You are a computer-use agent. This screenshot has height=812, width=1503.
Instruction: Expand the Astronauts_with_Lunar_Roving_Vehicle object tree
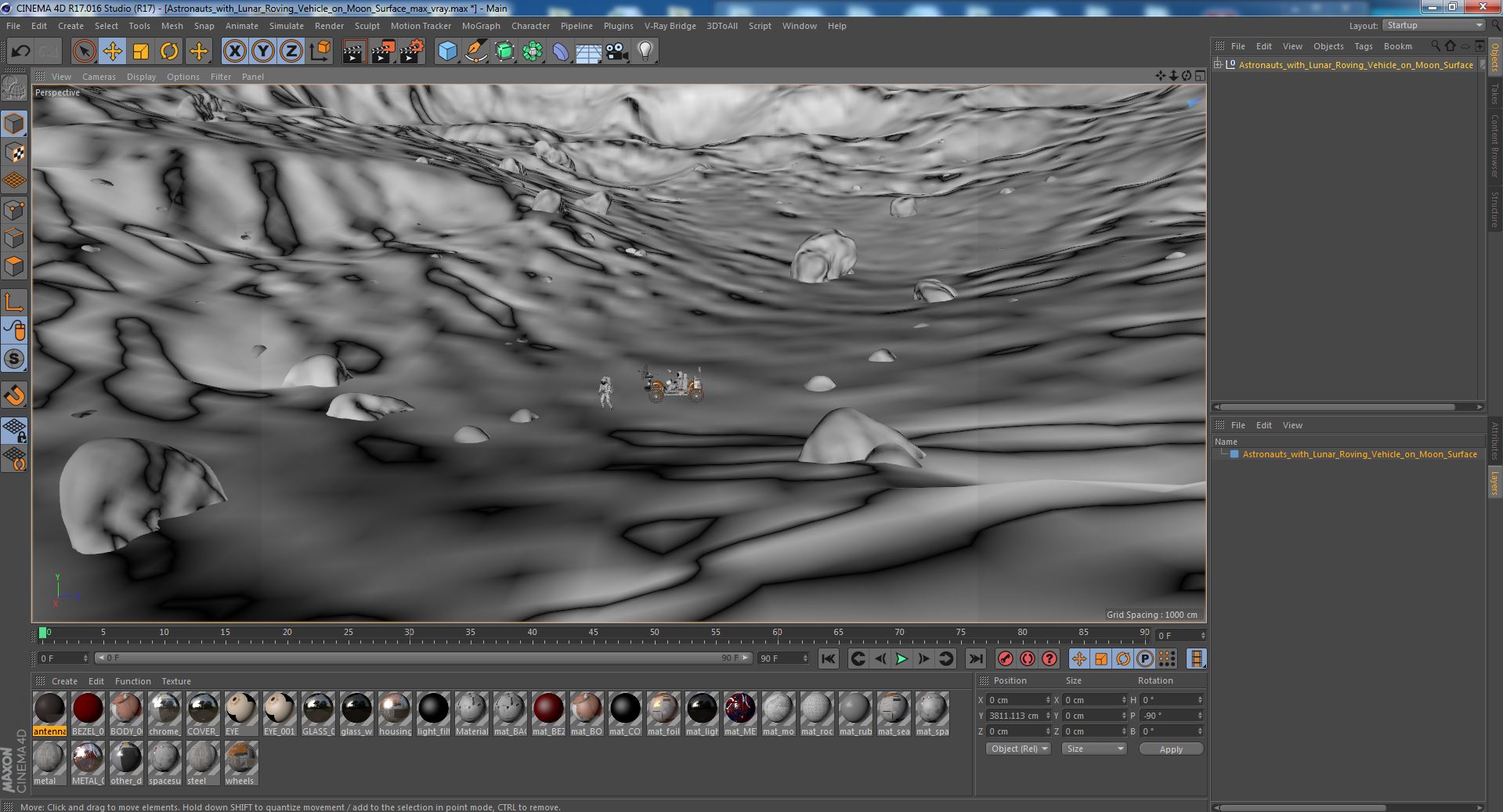1218,64
